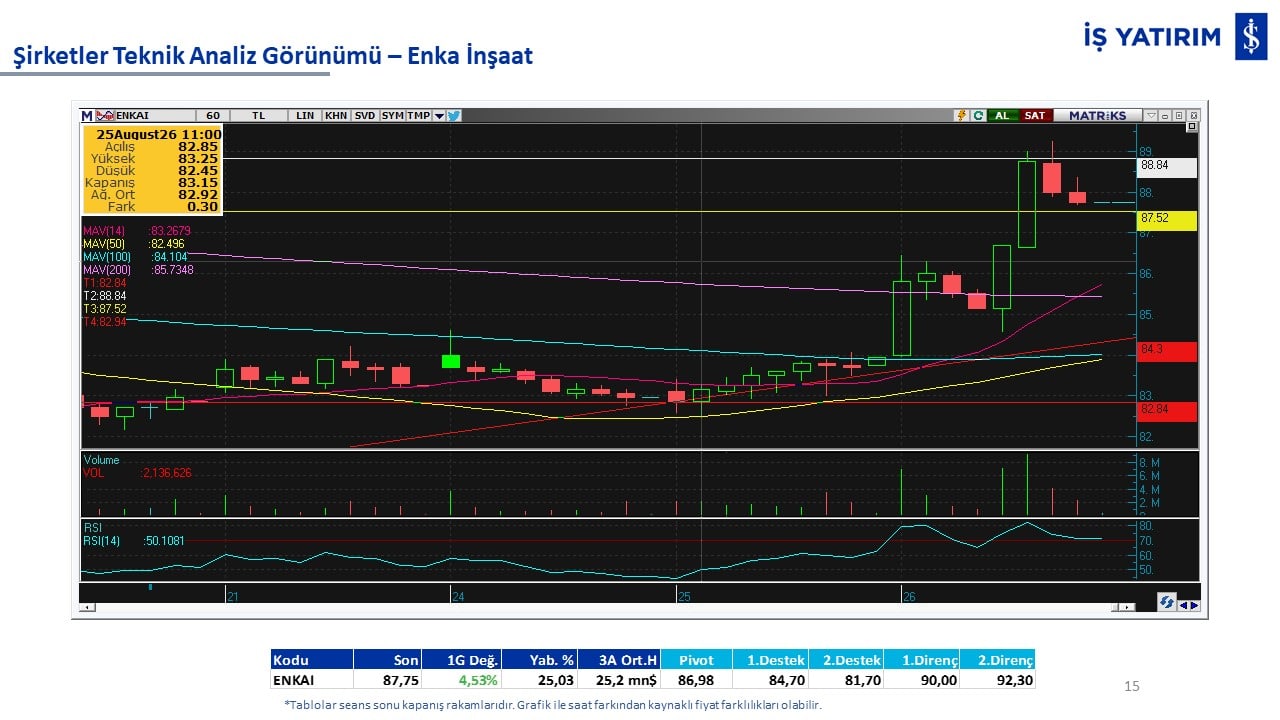The height and width of the screenshot is (720, 1280).
Task: Click the green C icon
Action: tap(978, 116)
